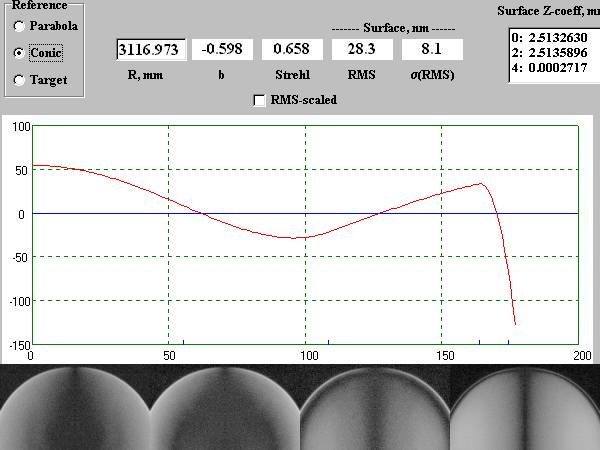This screenshot has width=600, height=450.
Task: Click the zone tick mark near 163
Action: tap(479, 342)
